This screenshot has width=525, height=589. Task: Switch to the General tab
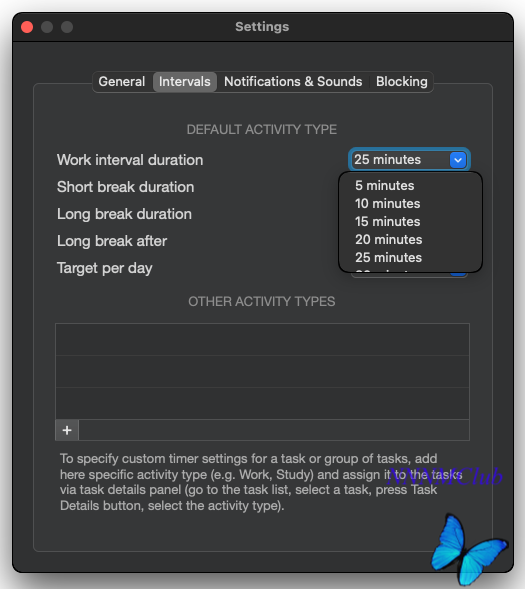pyautogui.click(x=122, y=82)
